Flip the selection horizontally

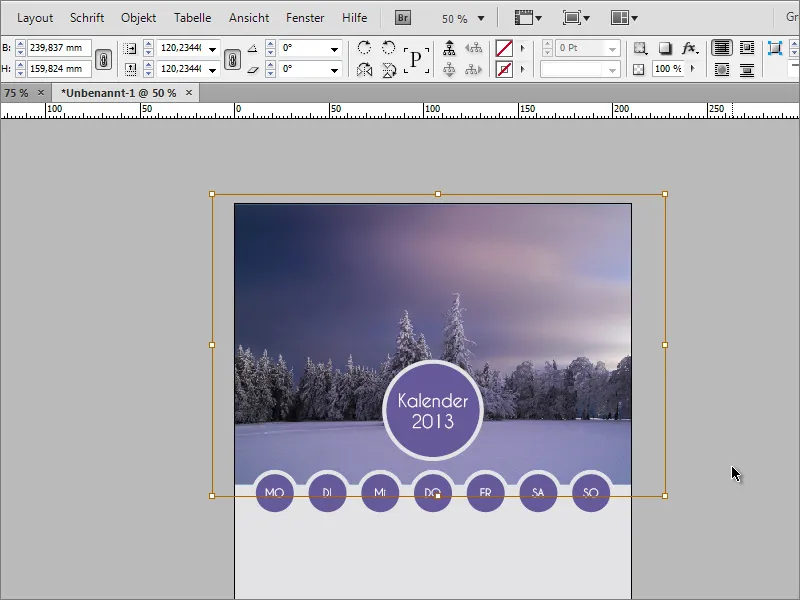click(364, 69)
